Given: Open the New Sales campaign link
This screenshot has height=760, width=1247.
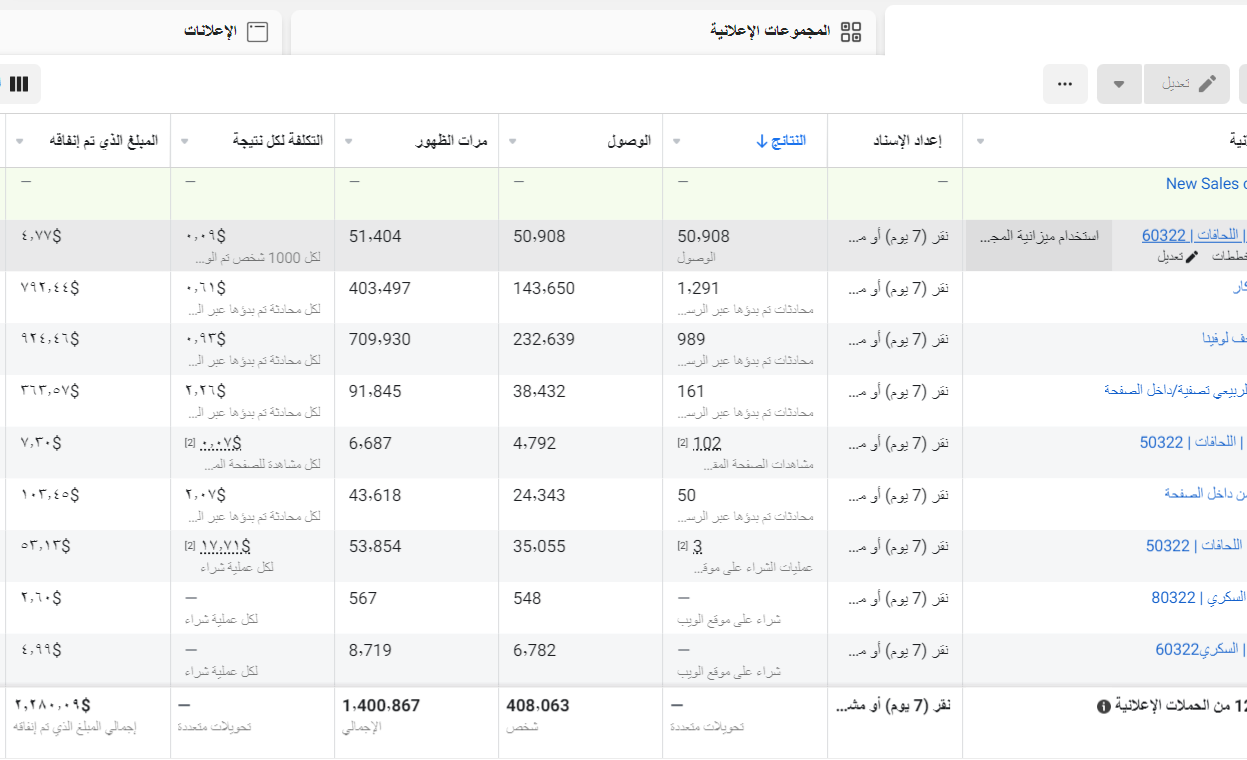Looking at the screenshot, I should [1205, 184].
